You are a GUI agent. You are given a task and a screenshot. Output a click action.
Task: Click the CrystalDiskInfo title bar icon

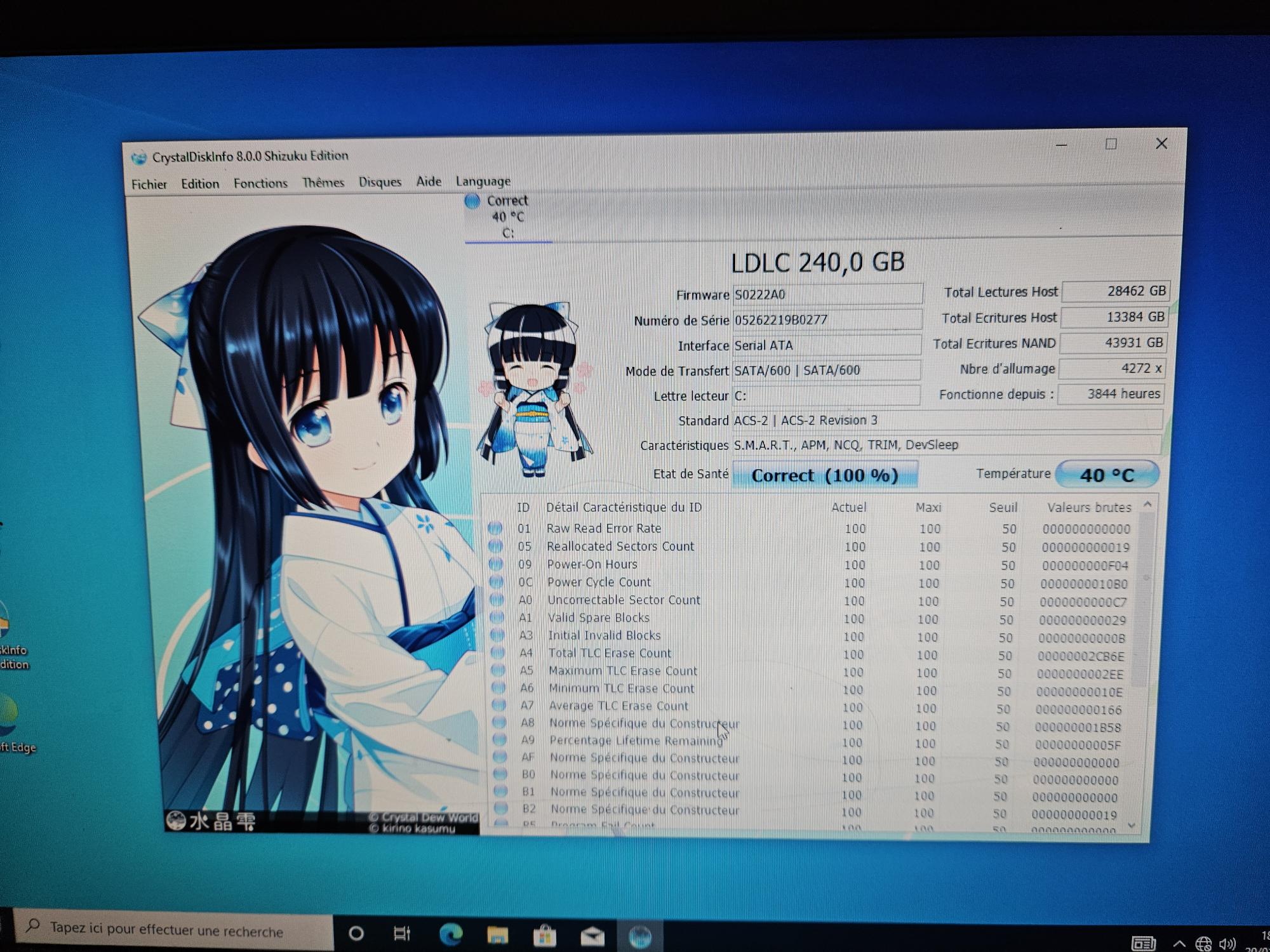138,157
